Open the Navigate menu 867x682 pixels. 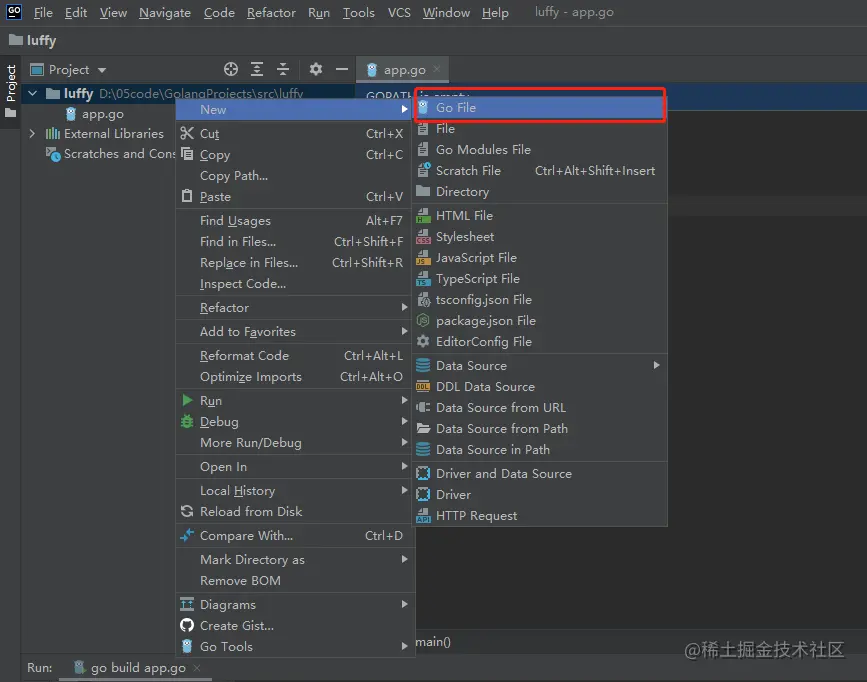point(165,13)
